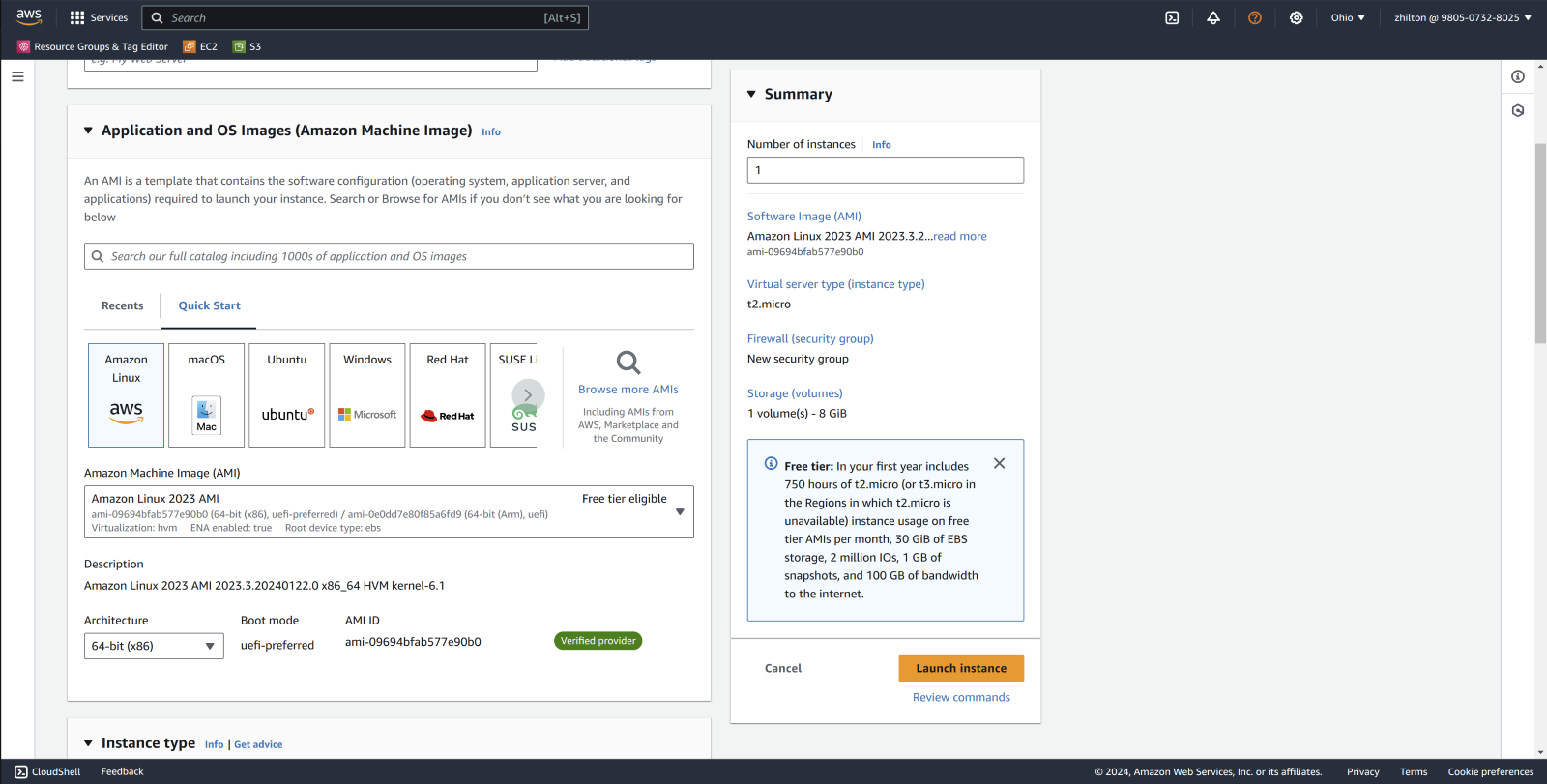
Task: Click the Number of instances field
Action: [x=886, y=170]
